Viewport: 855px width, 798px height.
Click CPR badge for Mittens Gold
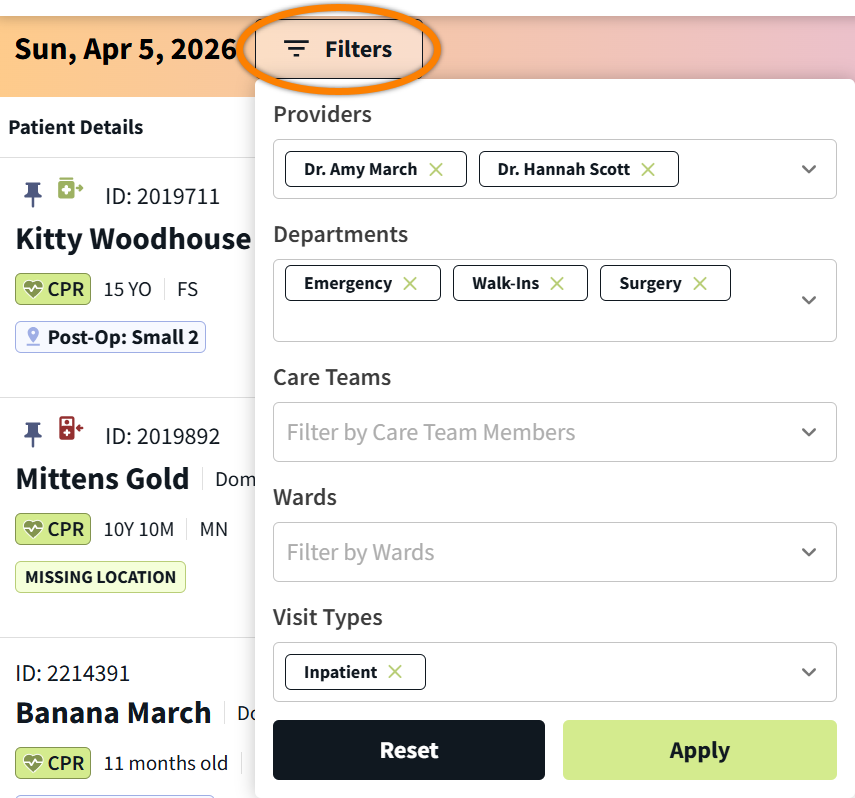[53, 529]
